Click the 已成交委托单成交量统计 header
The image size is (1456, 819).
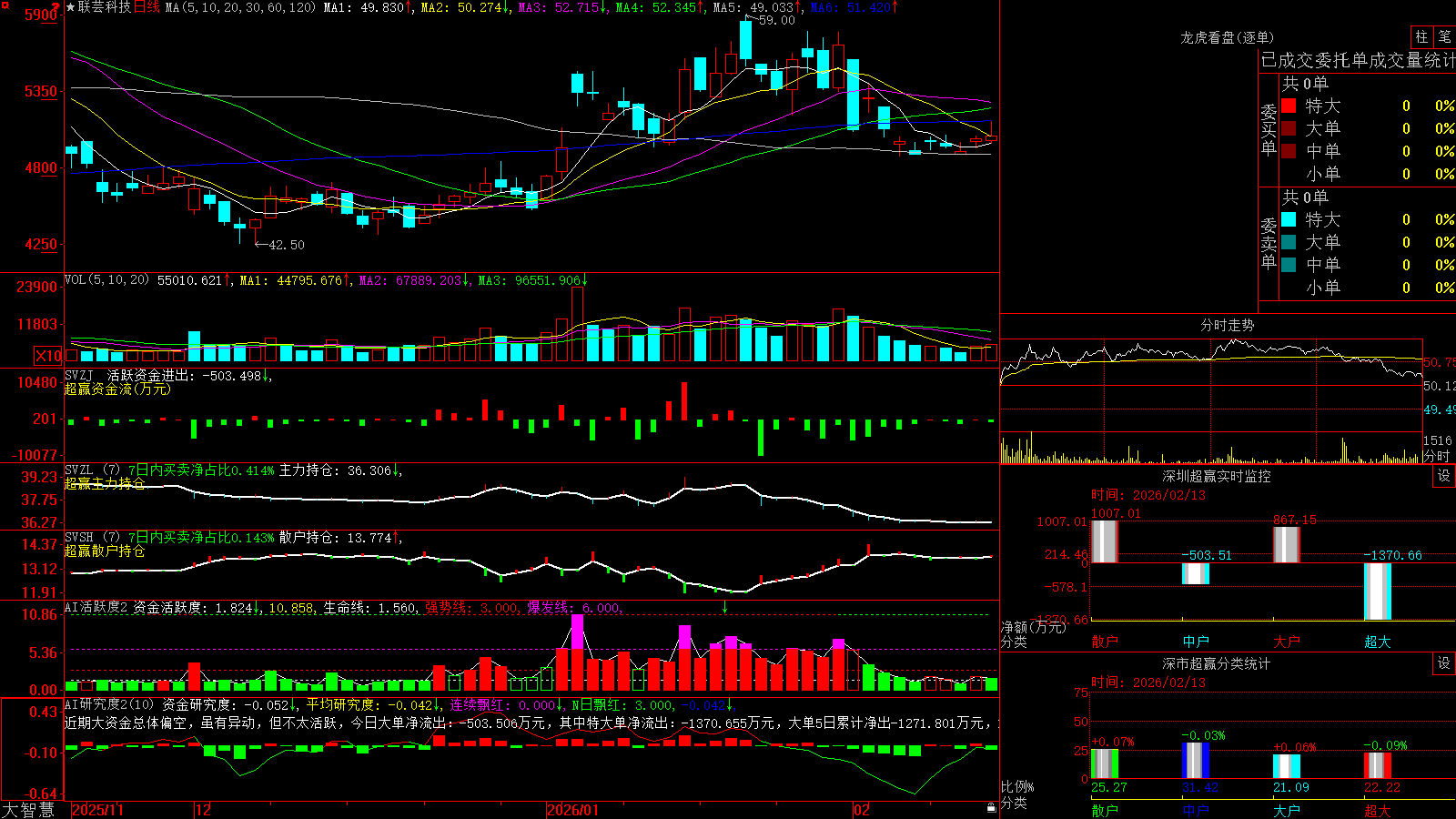(x=1358, y=60)
